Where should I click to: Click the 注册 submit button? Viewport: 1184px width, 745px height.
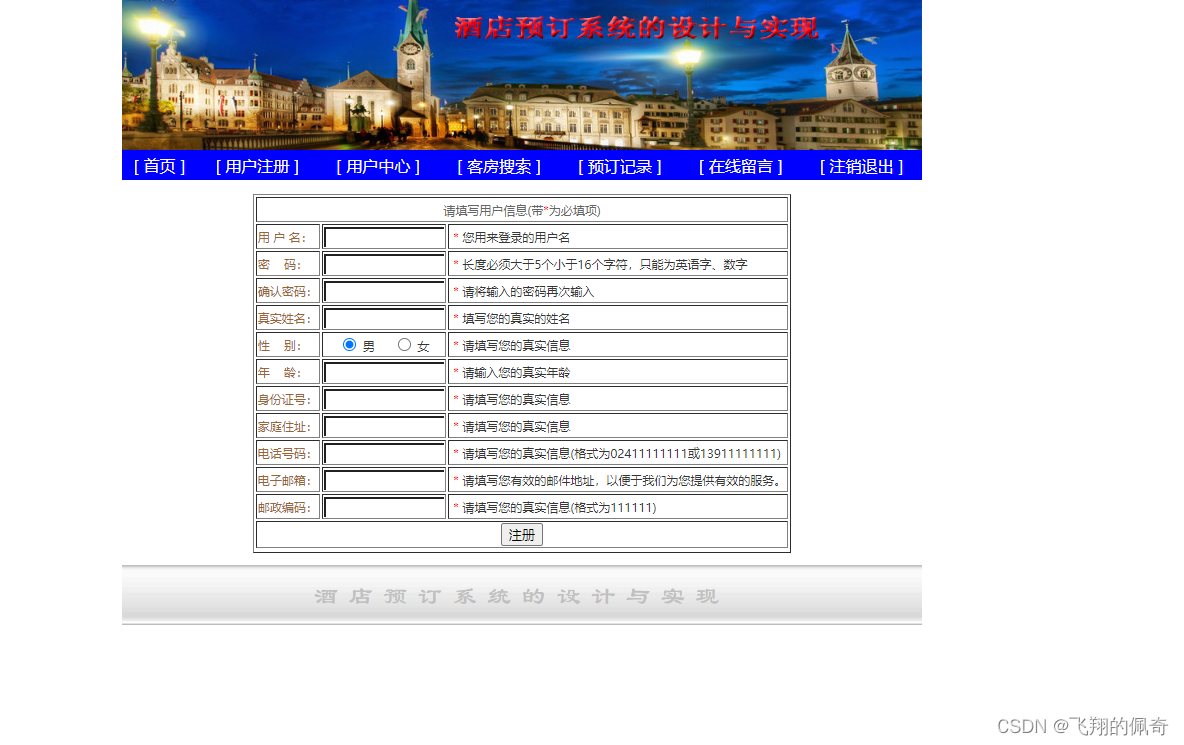pyautogui.click(x=521, y=534)
